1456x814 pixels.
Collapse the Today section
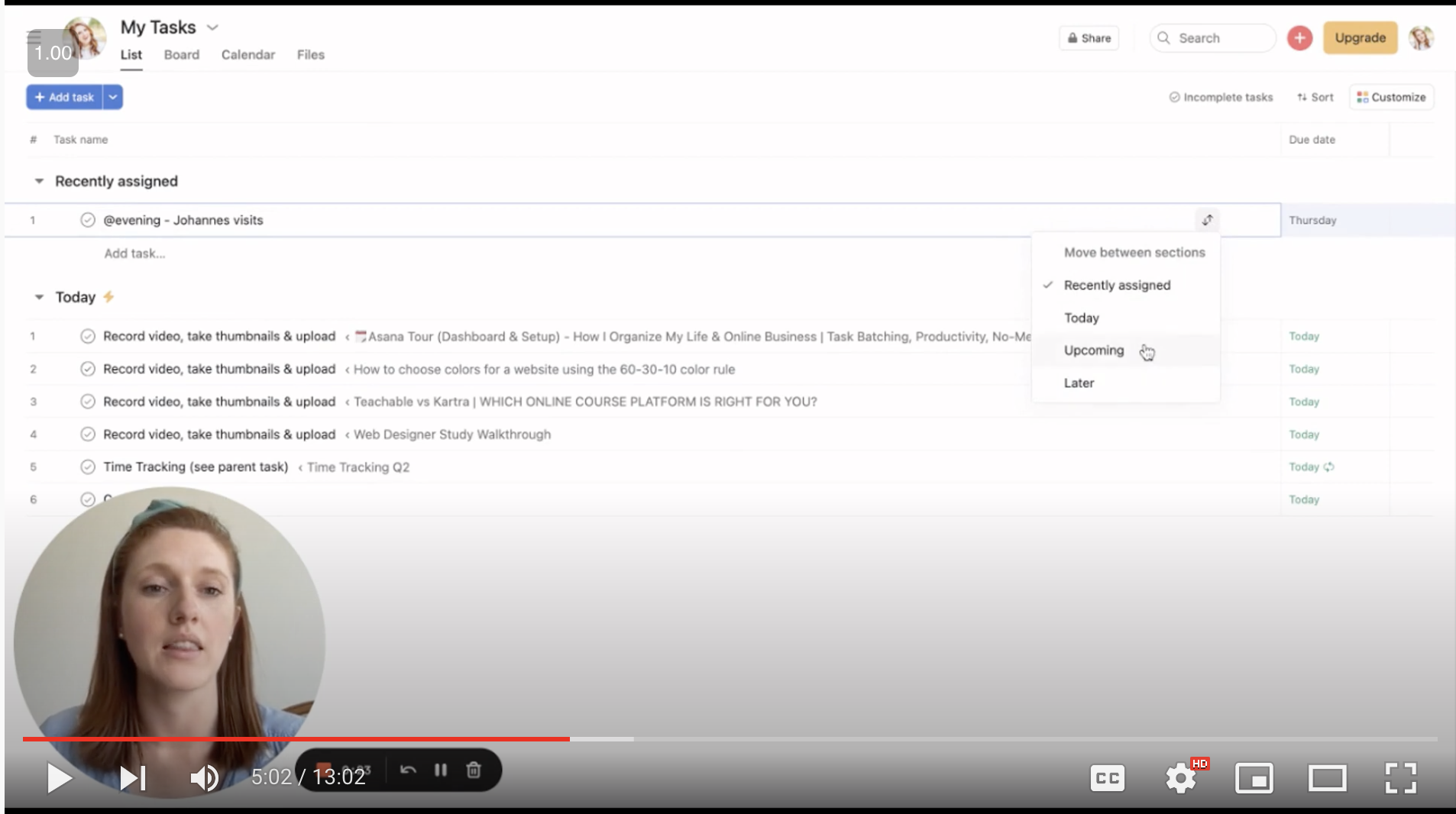point(39,297)
